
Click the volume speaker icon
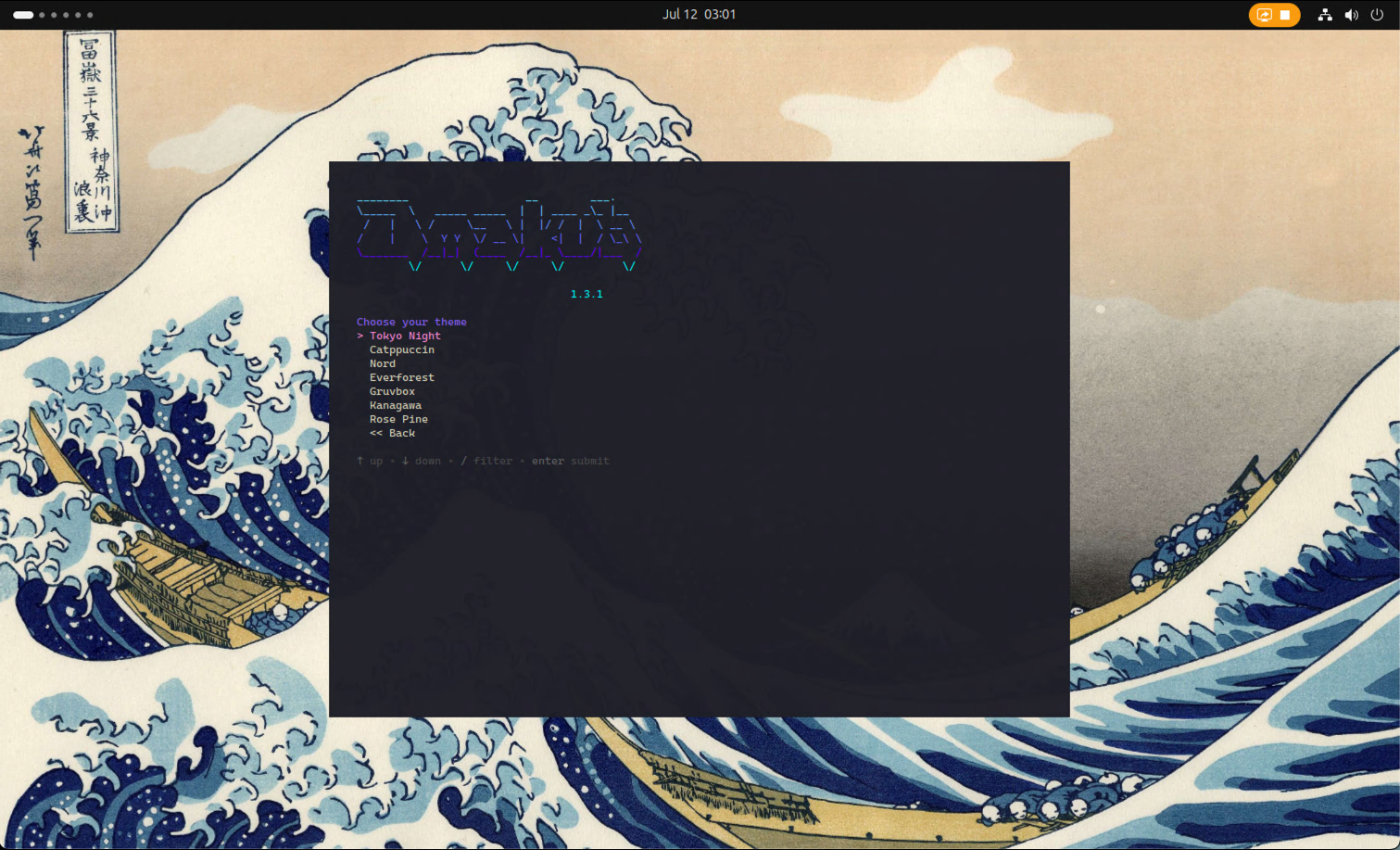point(1351,15)
